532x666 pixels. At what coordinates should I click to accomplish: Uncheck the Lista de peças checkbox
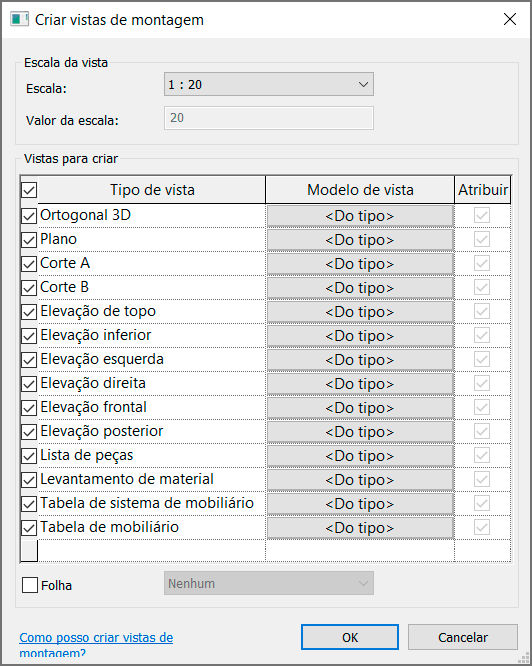pos(29,456)
